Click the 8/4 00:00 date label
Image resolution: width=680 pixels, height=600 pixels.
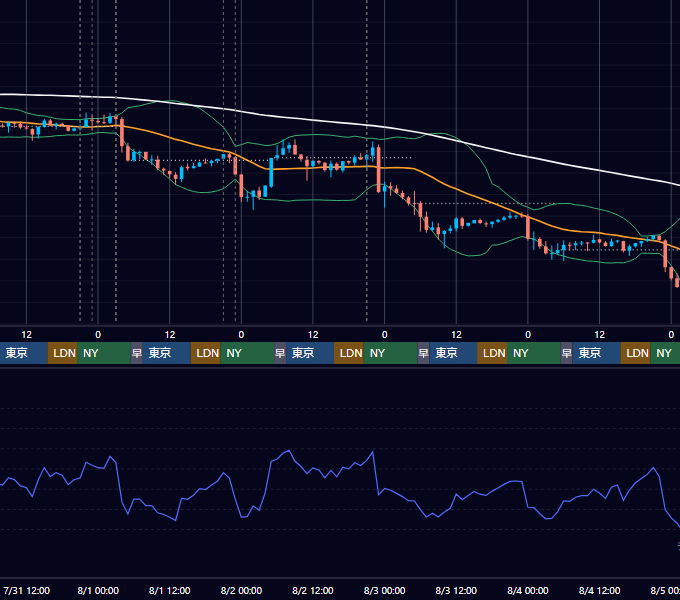528,590
